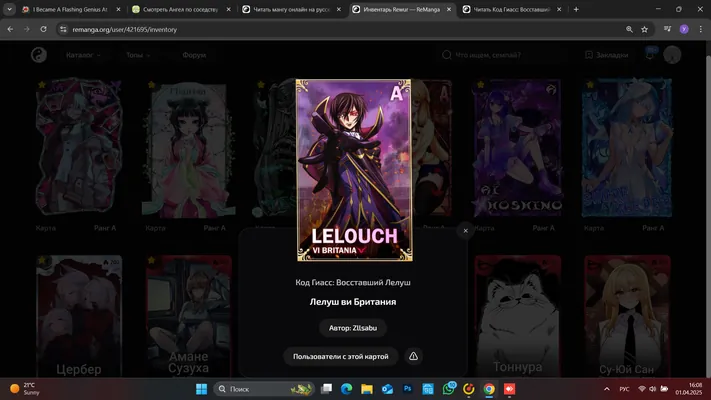Open notifications bell icon
This screenshot has width=711, height=400.
650,55
